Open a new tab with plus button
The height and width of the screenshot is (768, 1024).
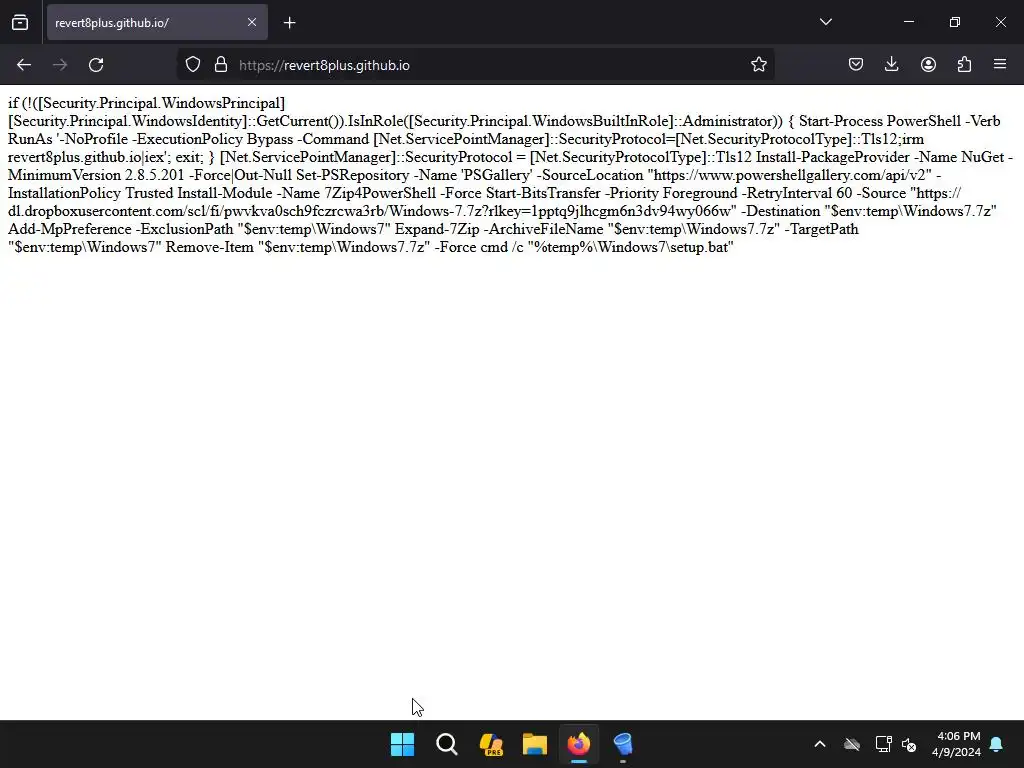point(290,23)
